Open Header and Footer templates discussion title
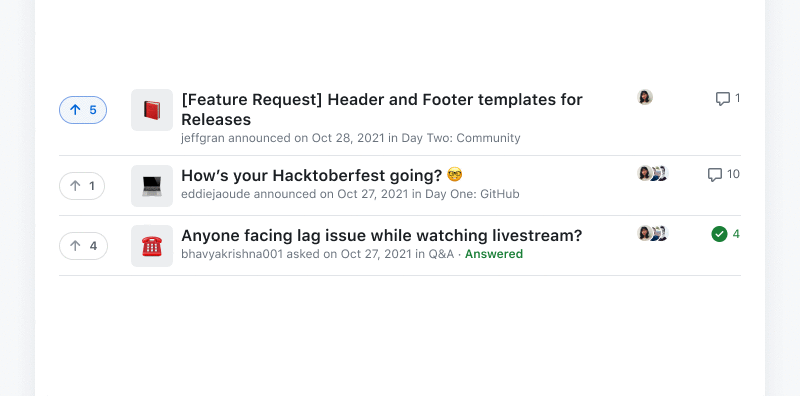The image size is (800, 396). pyautogui.click(x=382, y=109)
